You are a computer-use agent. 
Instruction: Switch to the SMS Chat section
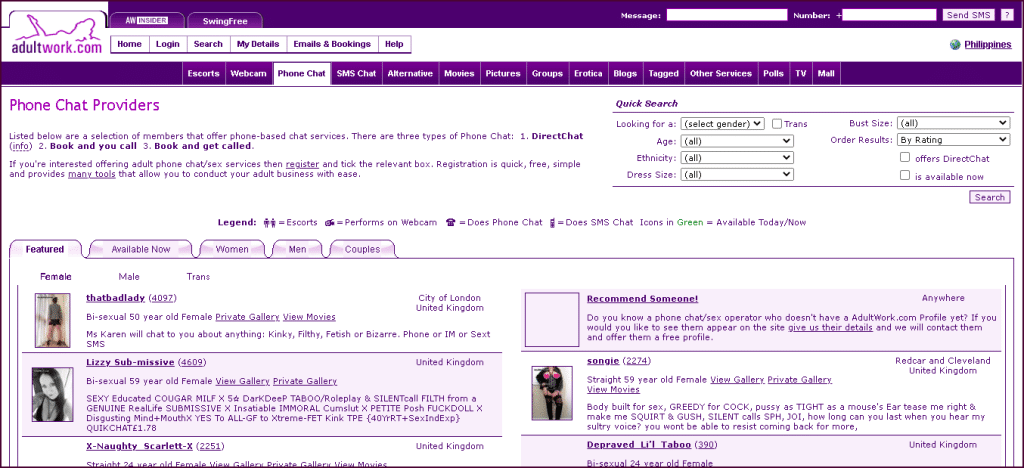[x=356, y=74]
